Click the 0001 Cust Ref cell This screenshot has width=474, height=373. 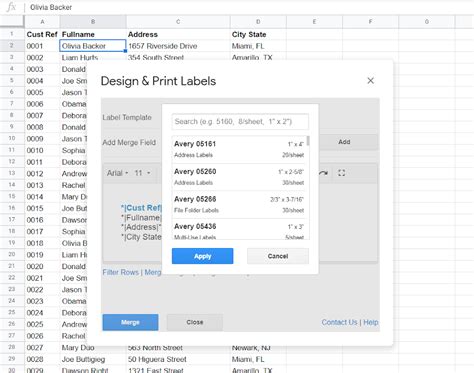(42, 46)
